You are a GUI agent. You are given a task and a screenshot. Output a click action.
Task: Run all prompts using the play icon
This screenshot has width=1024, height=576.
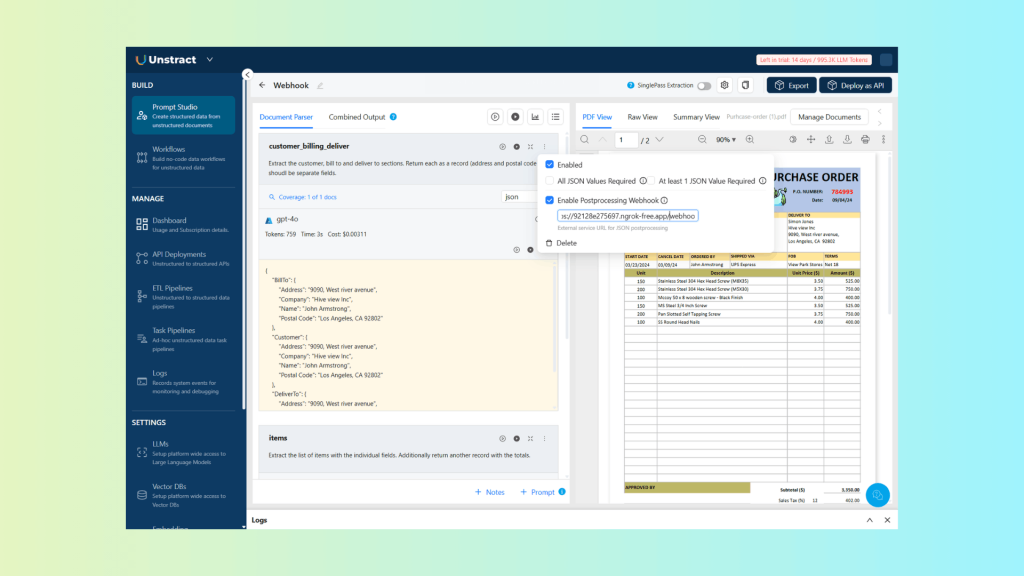tap(515, 116)
